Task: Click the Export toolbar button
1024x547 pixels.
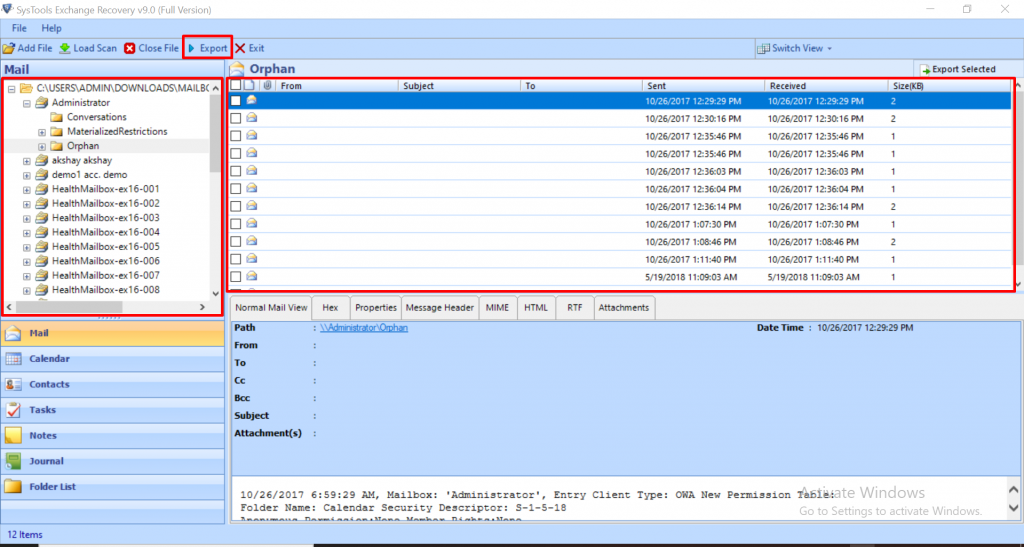Action: pos(207,48)
